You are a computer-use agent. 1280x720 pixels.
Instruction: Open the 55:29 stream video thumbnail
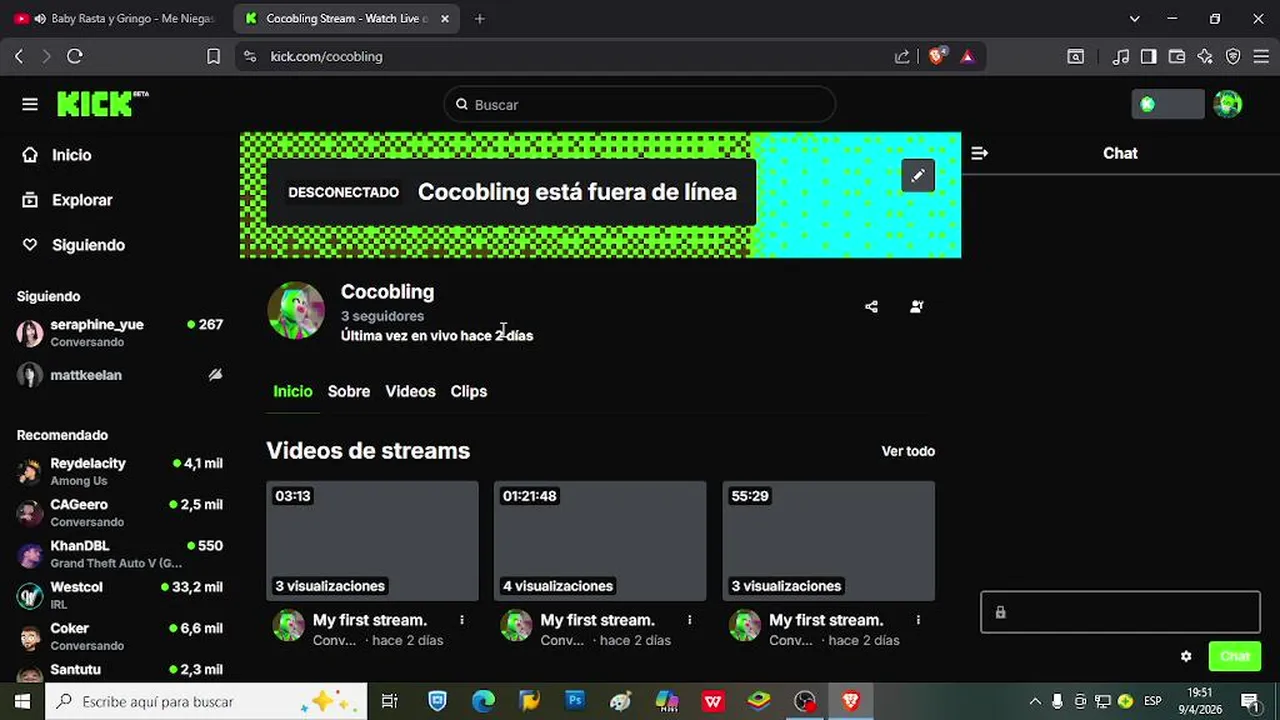tap(828, 541)
